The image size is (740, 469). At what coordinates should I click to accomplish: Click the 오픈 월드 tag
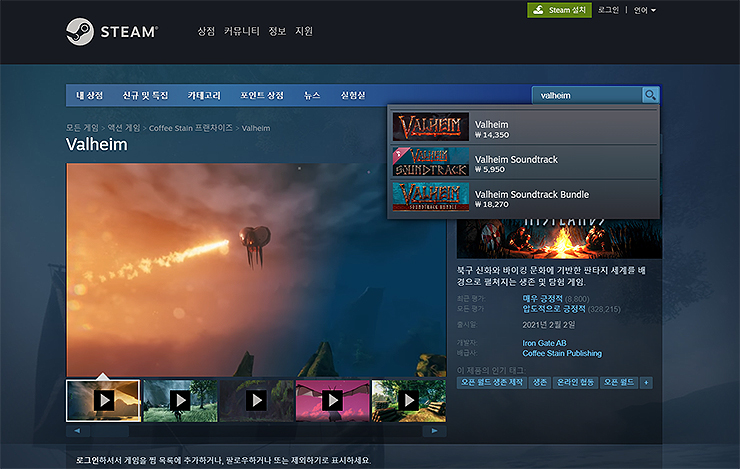(619, 383)
